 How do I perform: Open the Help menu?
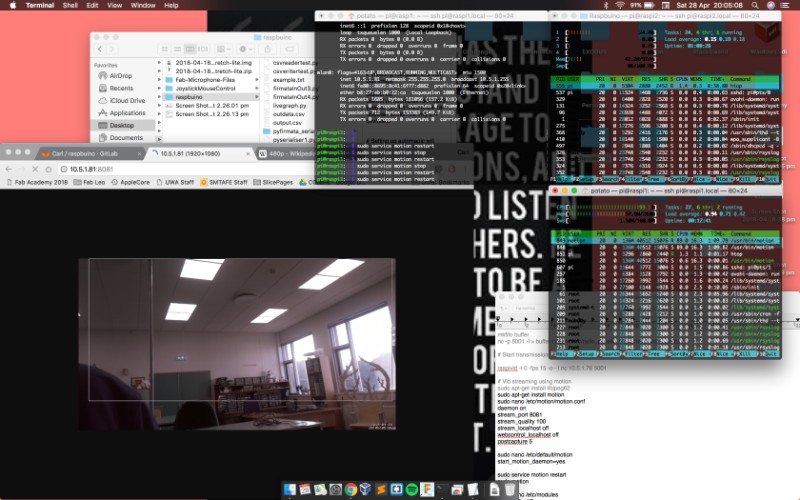(171, 5)
